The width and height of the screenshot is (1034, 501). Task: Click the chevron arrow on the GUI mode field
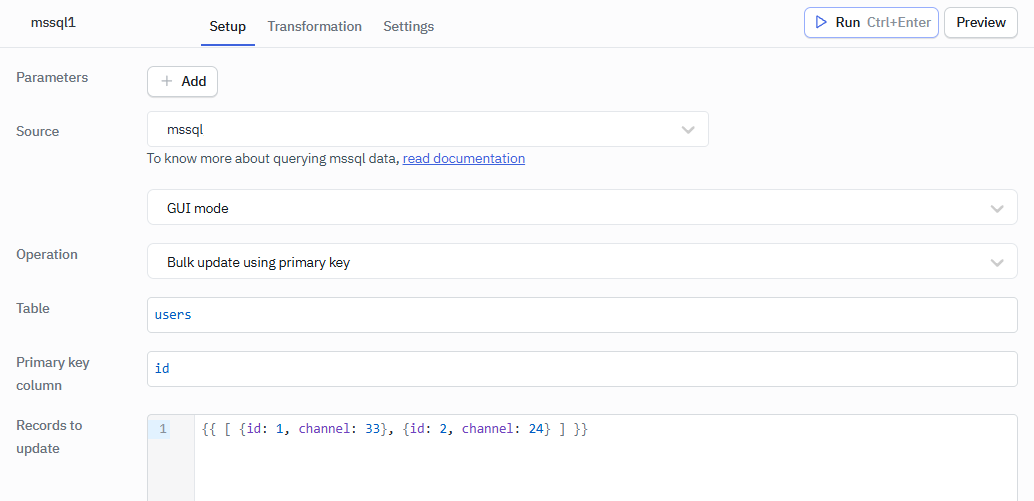(996, 208)
